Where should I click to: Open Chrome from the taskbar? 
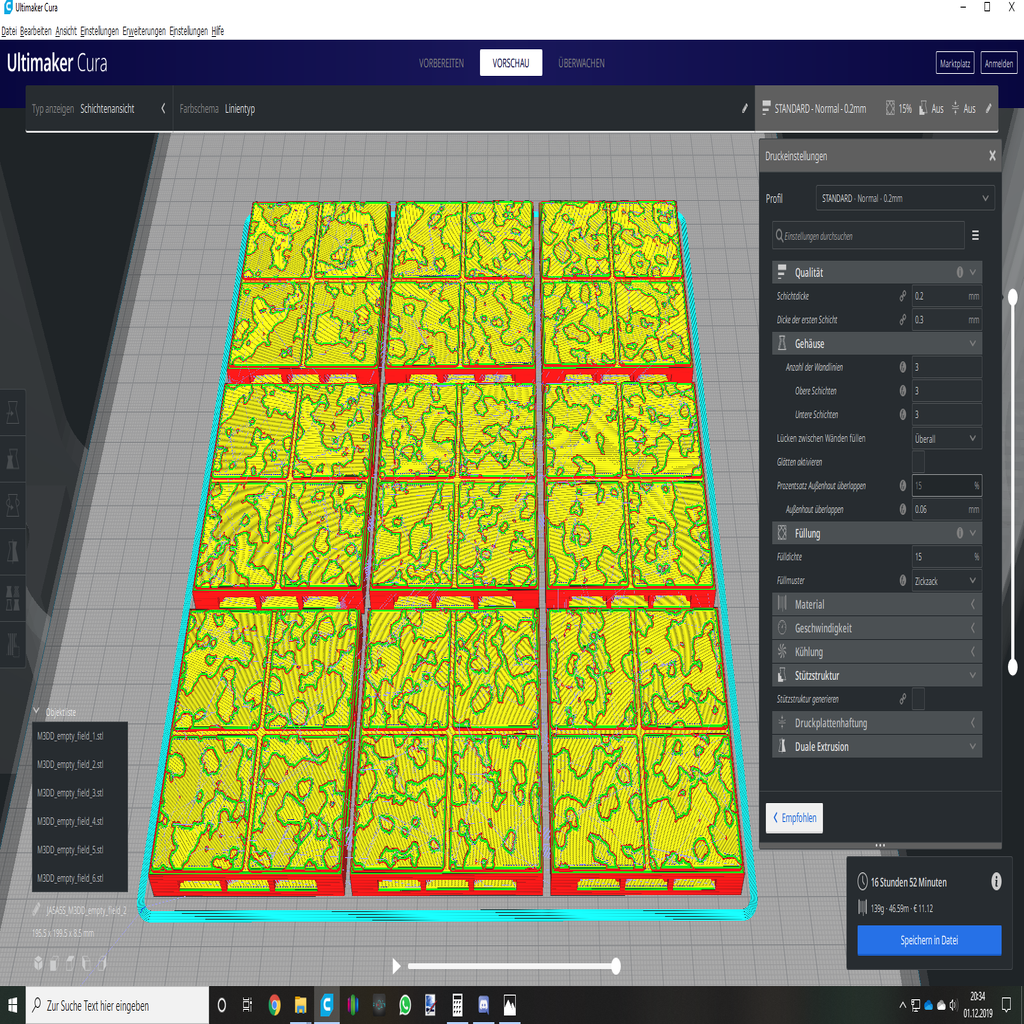pyautogui.click(x=274, y=1005)
